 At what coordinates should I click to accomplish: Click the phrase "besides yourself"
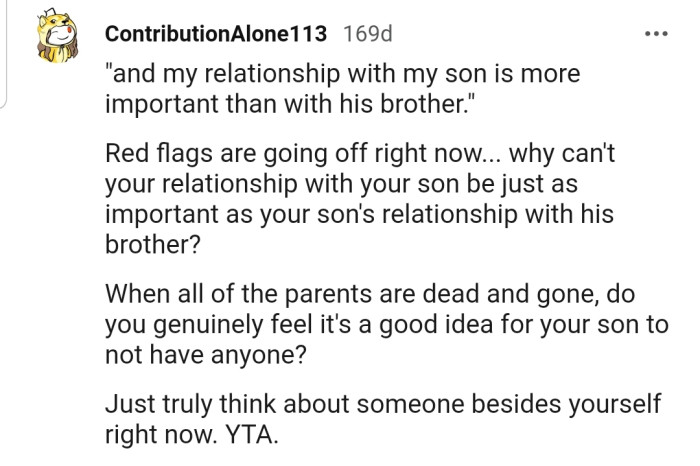pyautogui.click(x=566, y=404)
